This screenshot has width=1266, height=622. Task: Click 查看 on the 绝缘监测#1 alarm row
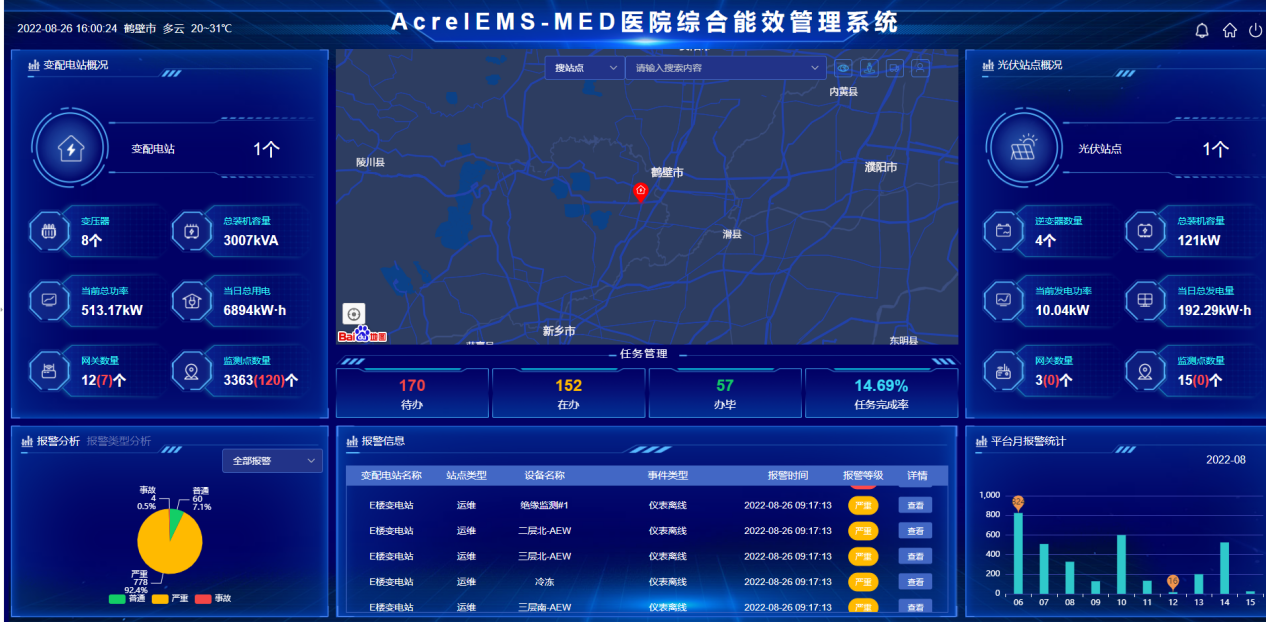coord(917,504)
